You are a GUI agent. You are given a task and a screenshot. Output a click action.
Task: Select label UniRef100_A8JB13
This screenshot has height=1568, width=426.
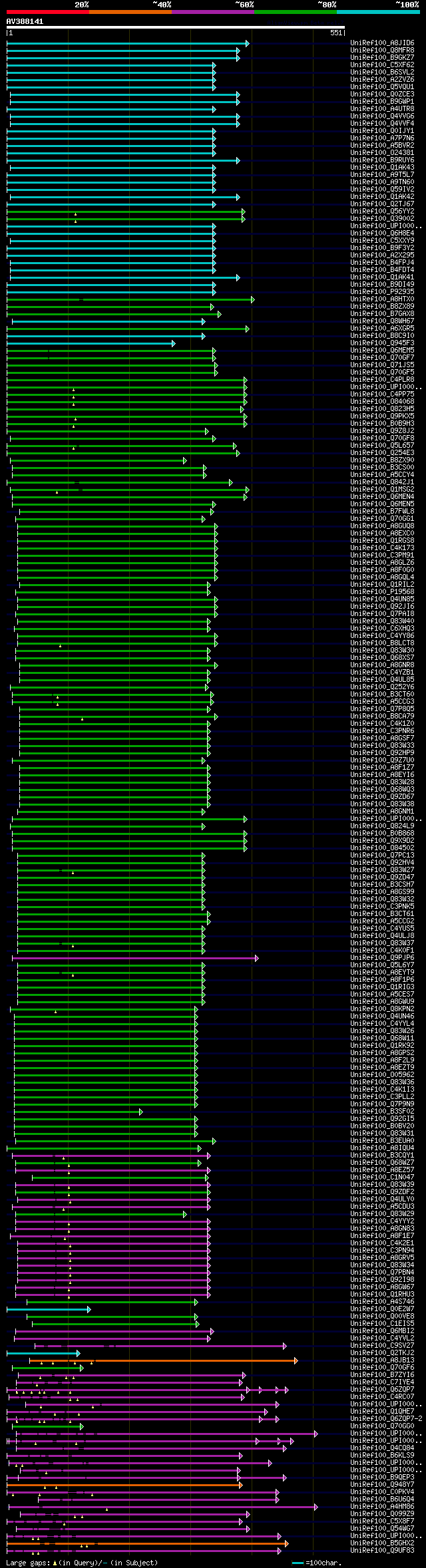click(382, 1360)
